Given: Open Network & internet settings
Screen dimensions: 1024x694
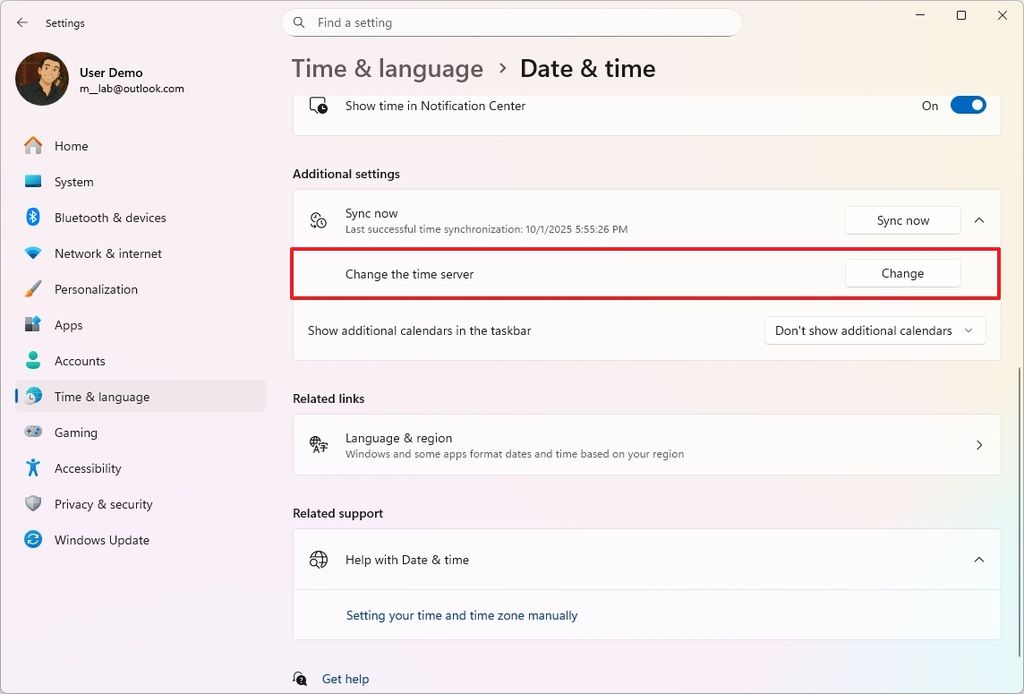Looking at the screenshot, I should pyautogui.click(x=108, y=253).
